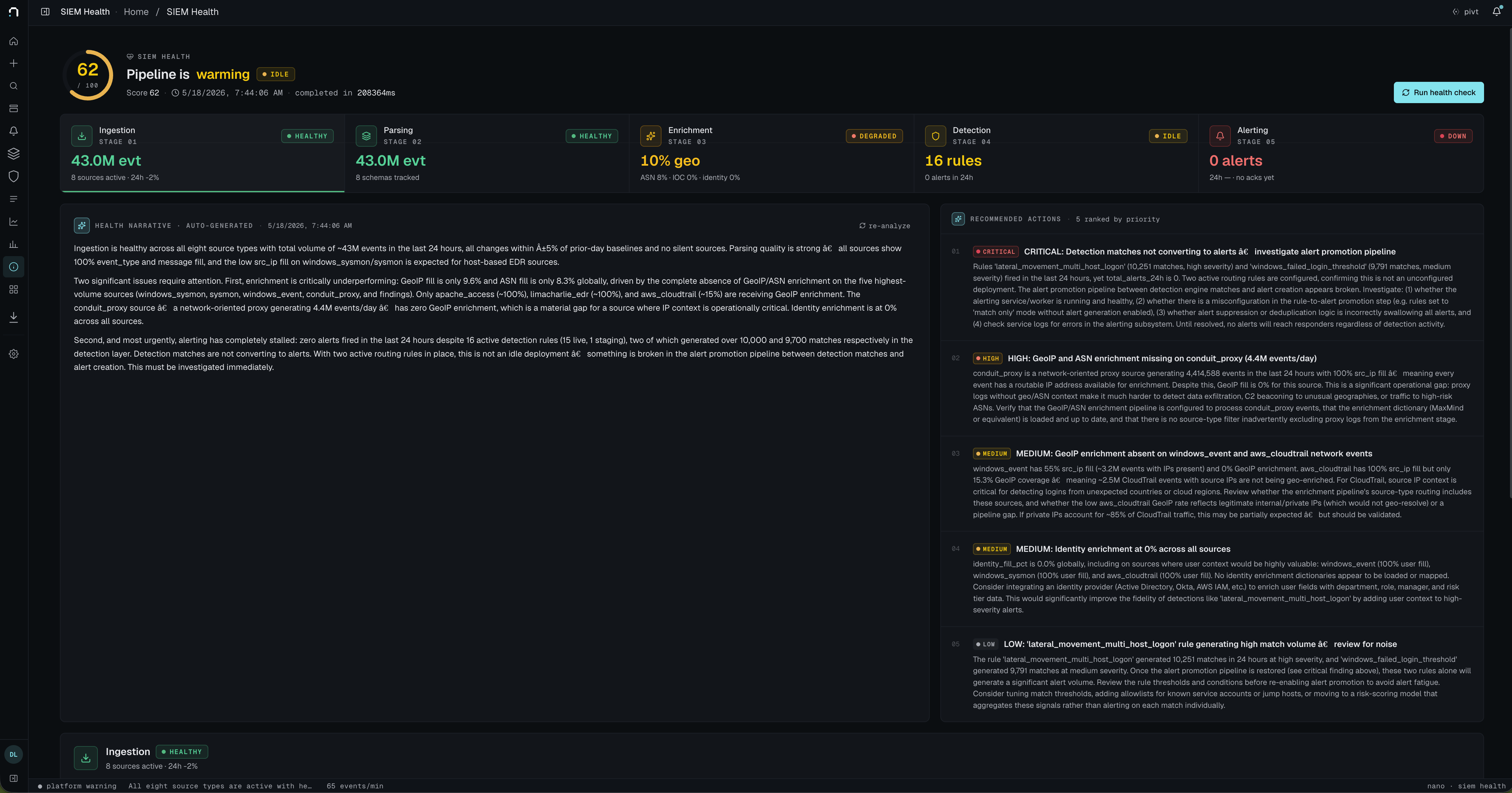The image size is (1512, 793).
Task: Click the plus (new) sidebar icon
Action: pos(14,64)
